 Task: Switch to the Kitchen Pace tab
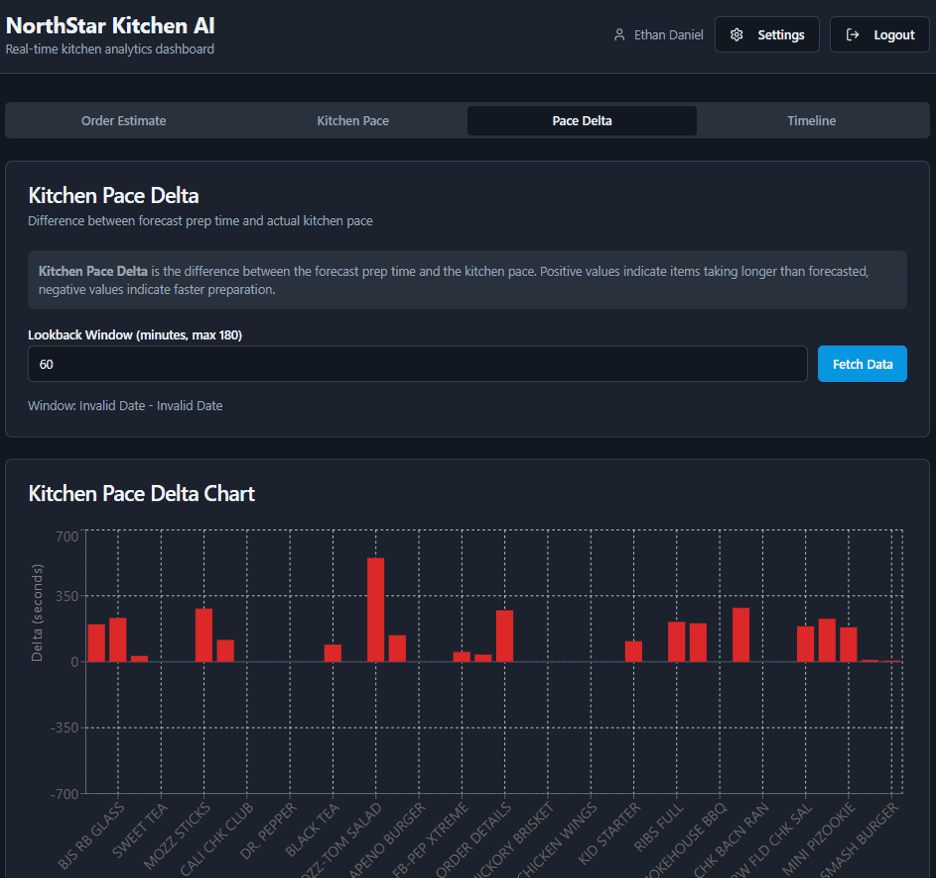point(353,121)
